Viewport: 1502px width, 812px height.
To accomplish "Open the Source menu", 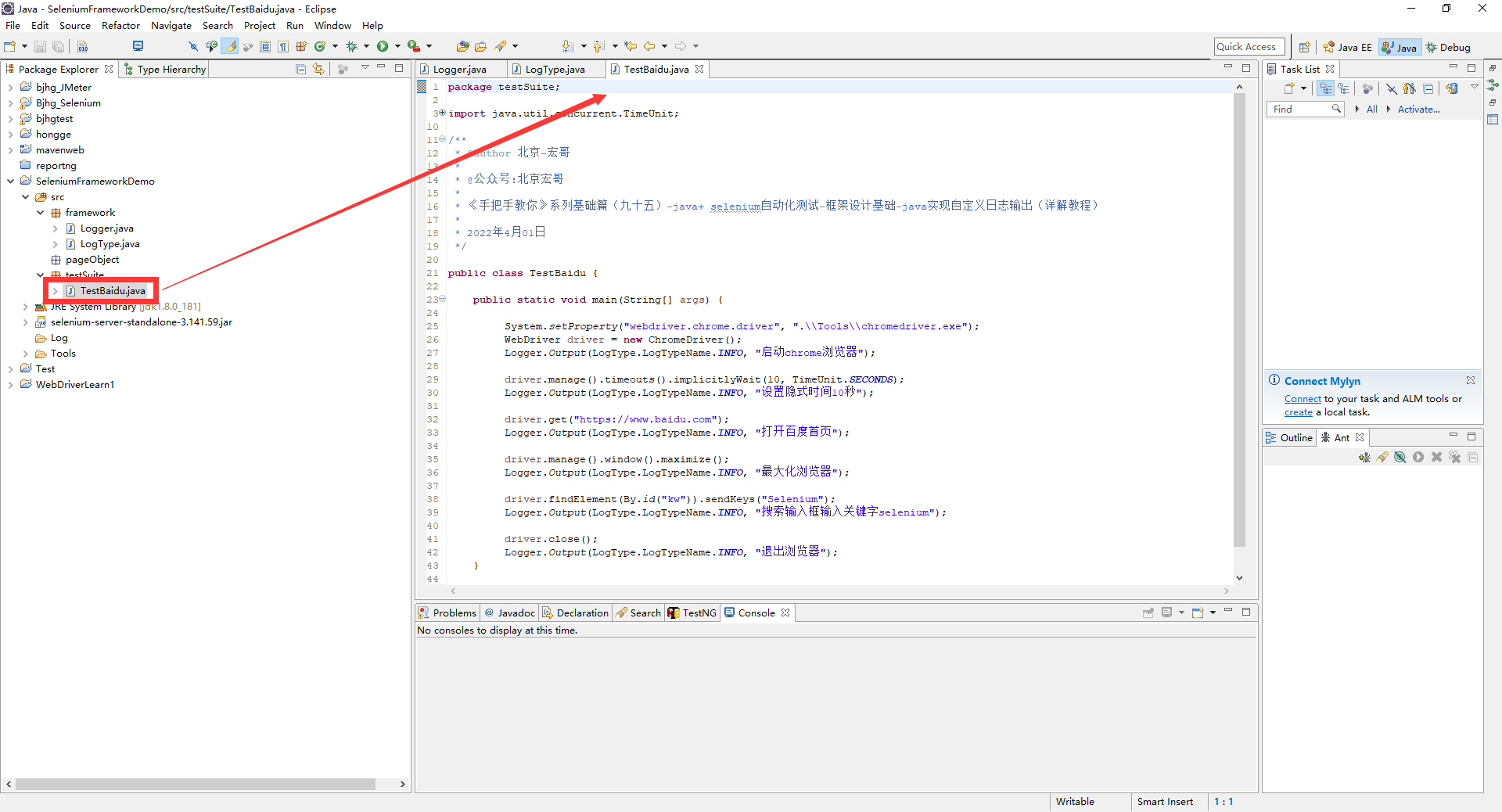I will 75,26.
